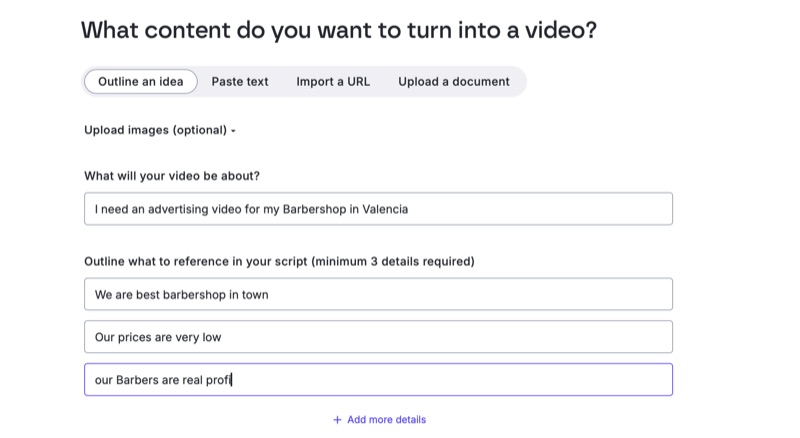The image size is (800, 438).
Task: Click the 'Outline what to reference' label text
Action: pyautogui.click(x=196, y=262)
